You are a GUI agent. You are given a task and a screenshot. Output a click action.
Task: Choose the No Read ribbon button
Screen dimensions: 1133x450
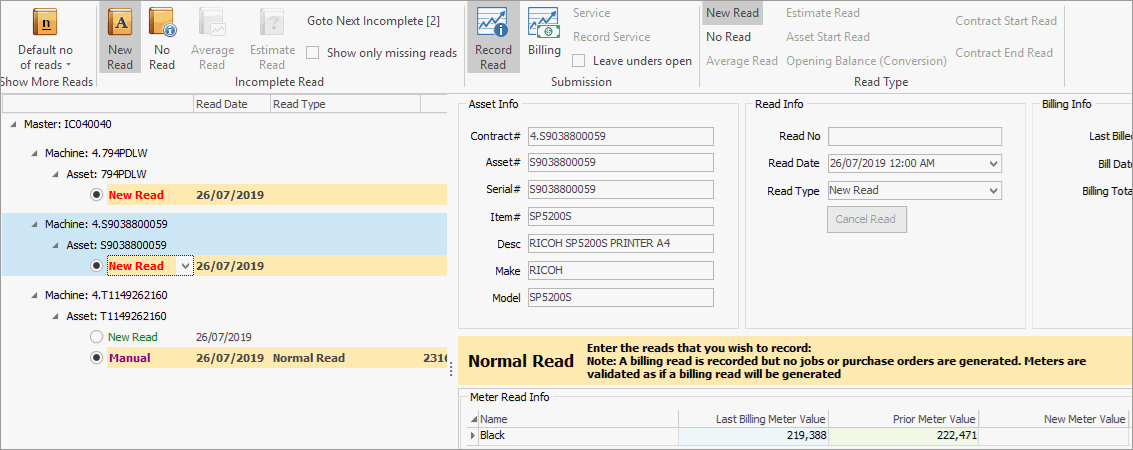162,39
